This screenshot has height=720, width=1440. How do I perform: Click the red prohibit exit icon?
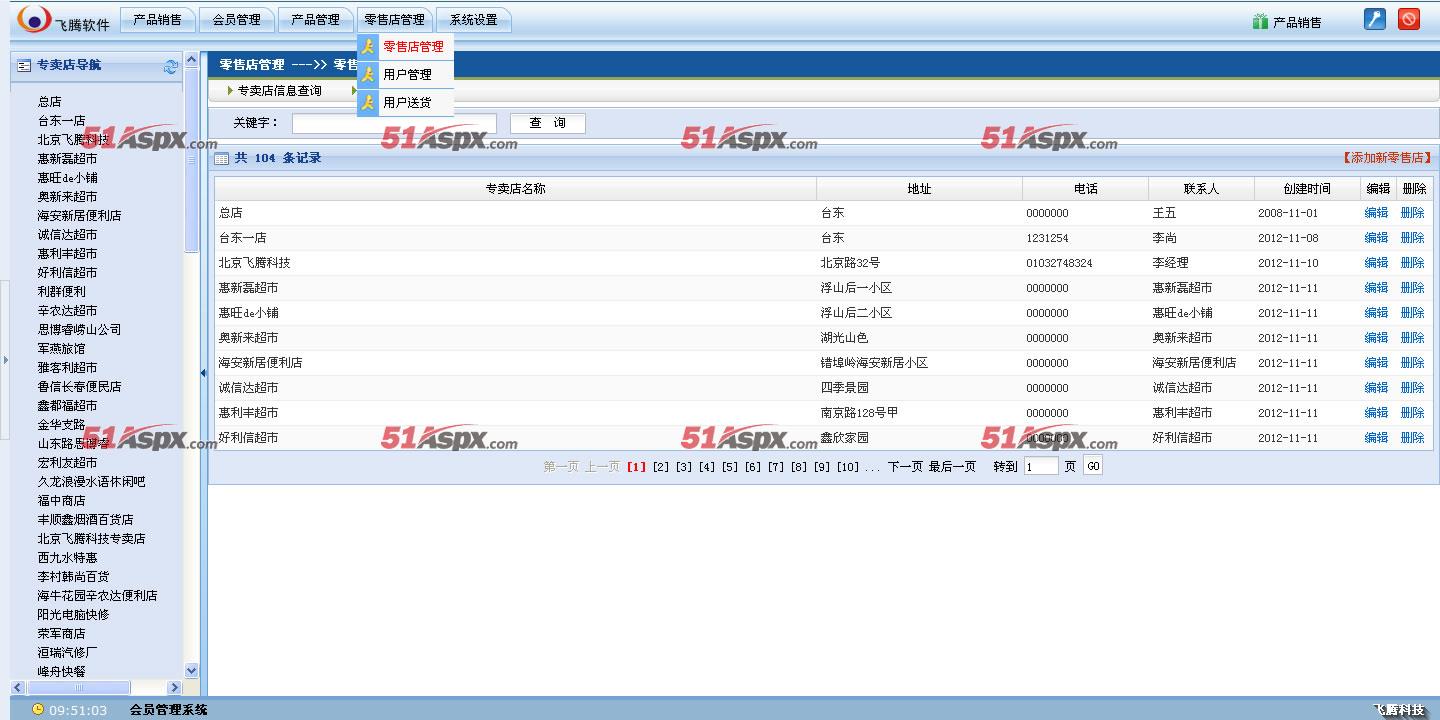[x=1409, y=19]
